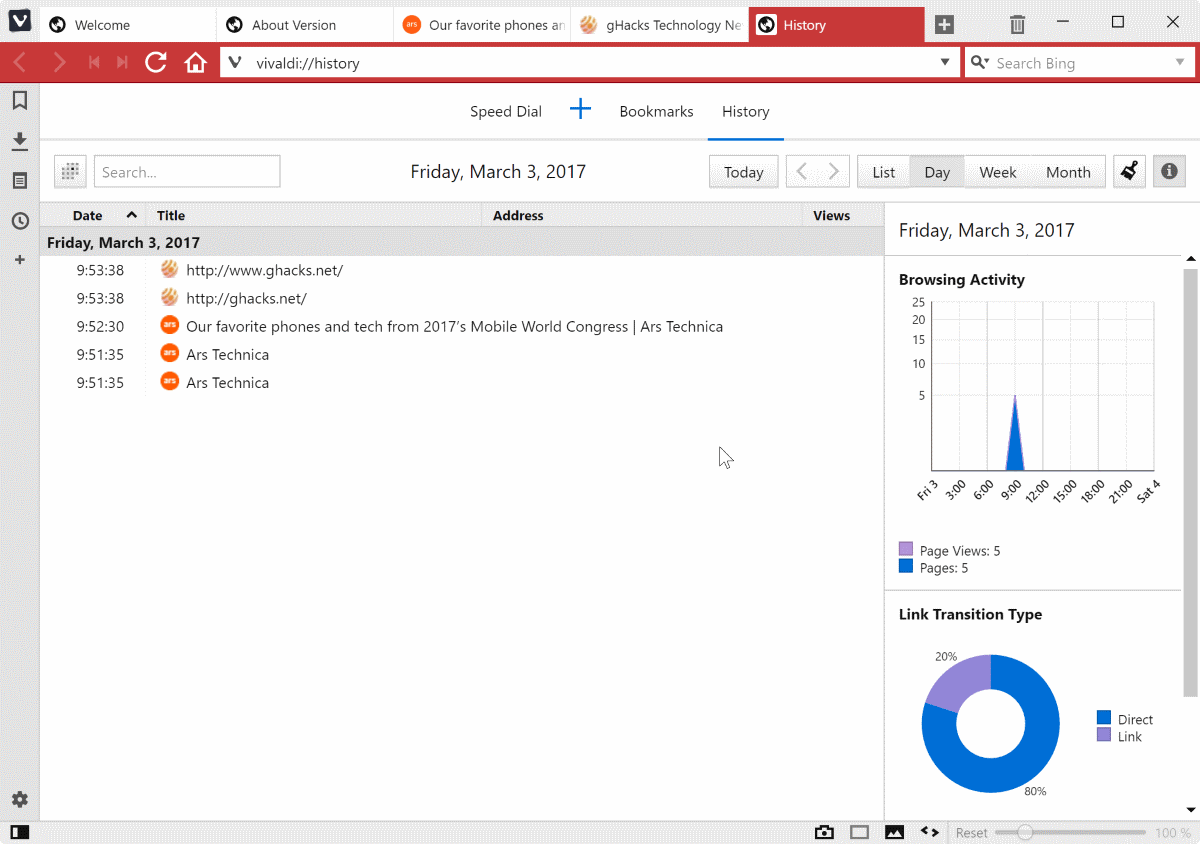Open the Bookmarks start page tab
This screenshot has width=1200, height=844.
(656, 112)
